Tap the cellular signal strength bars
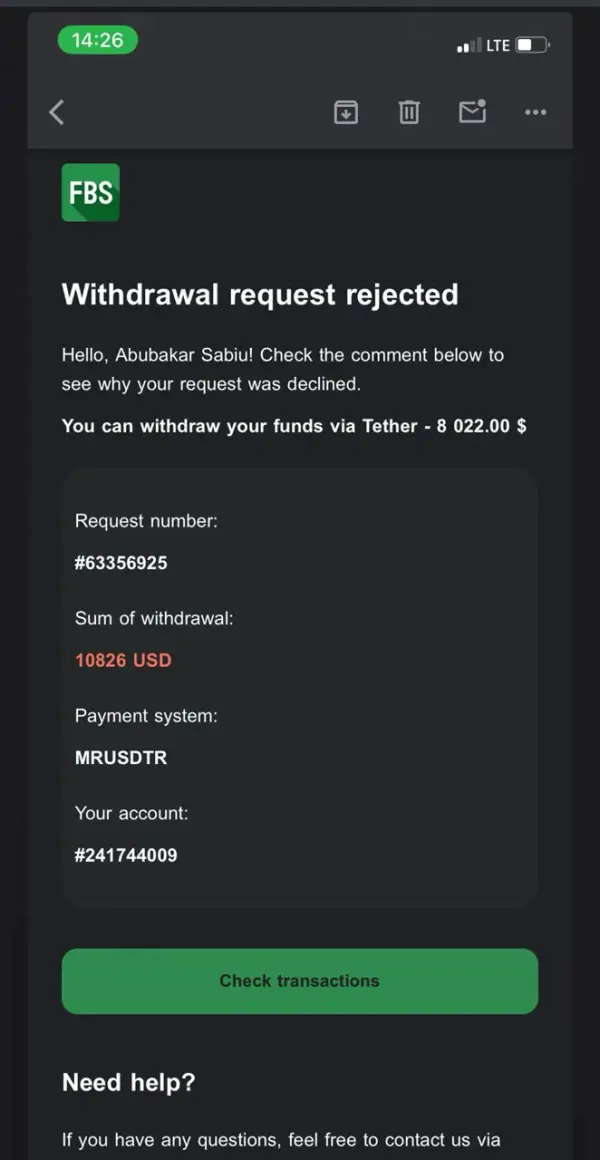Screen dimensions: 600x1160 click(468, 46)
